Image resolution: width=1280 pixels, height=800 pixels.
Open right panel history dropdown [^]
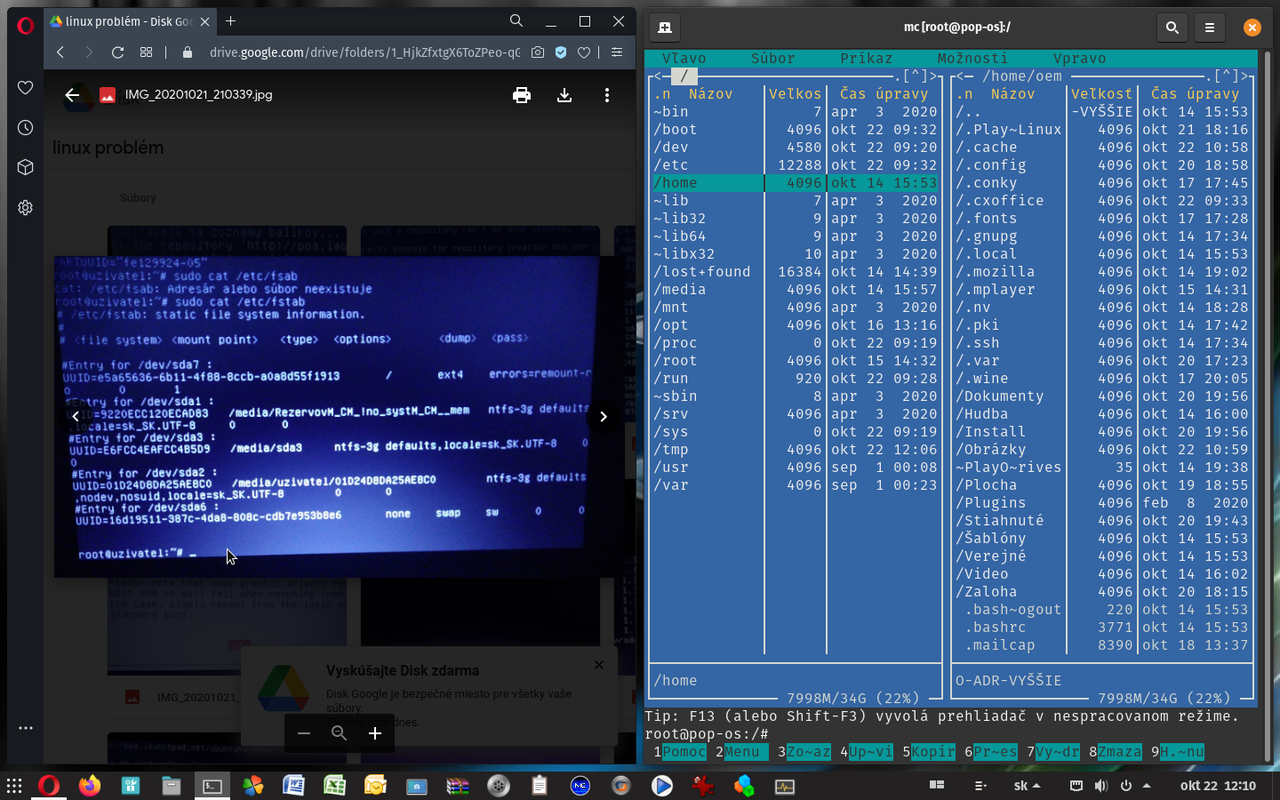pyautogui.click(x=1225, y=76)
